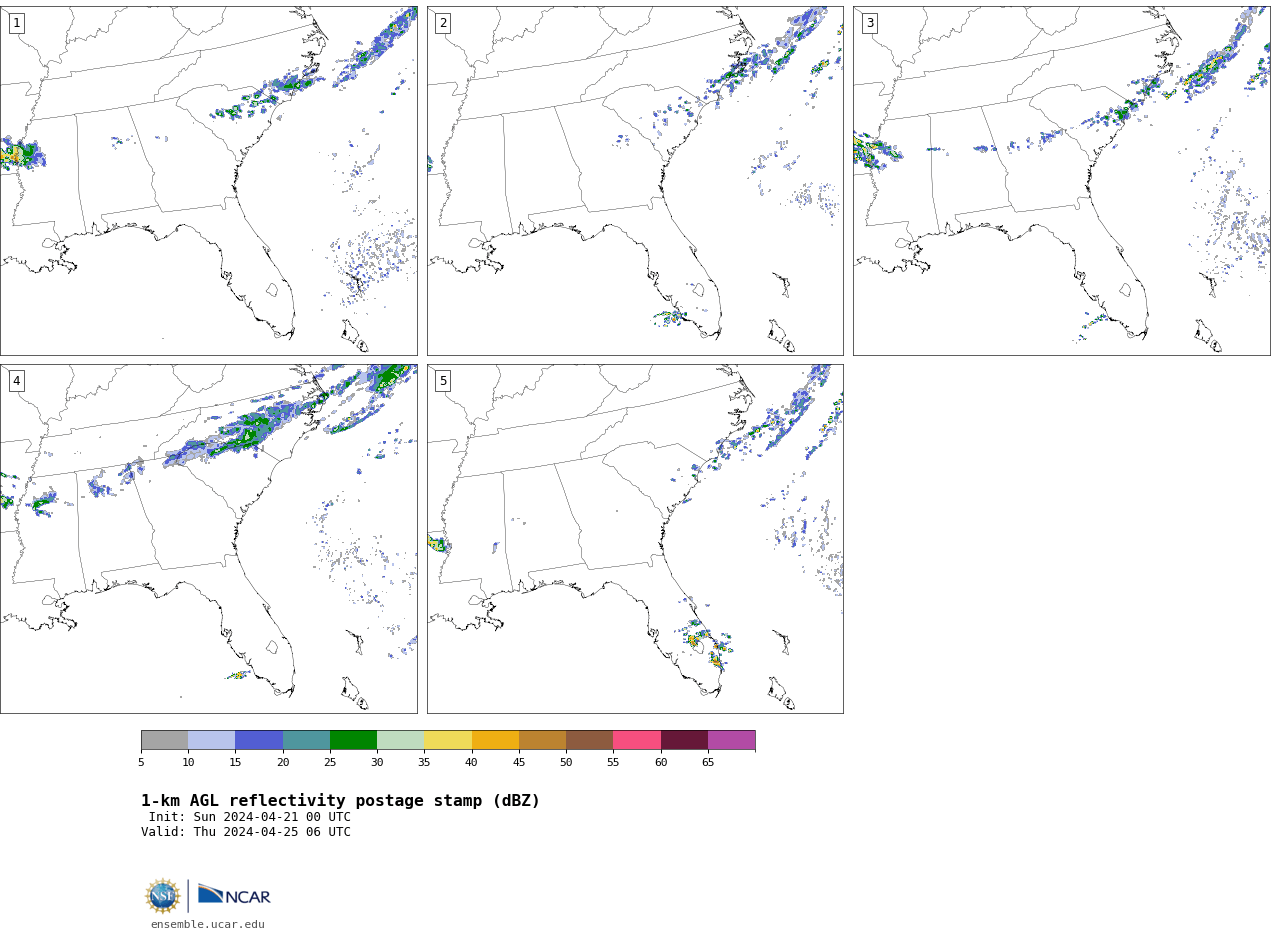Open ensemble member 2 reflectivity map
Image resolution: width=1280 pixels, height=936 pixels.
click(x=635, y=181)
